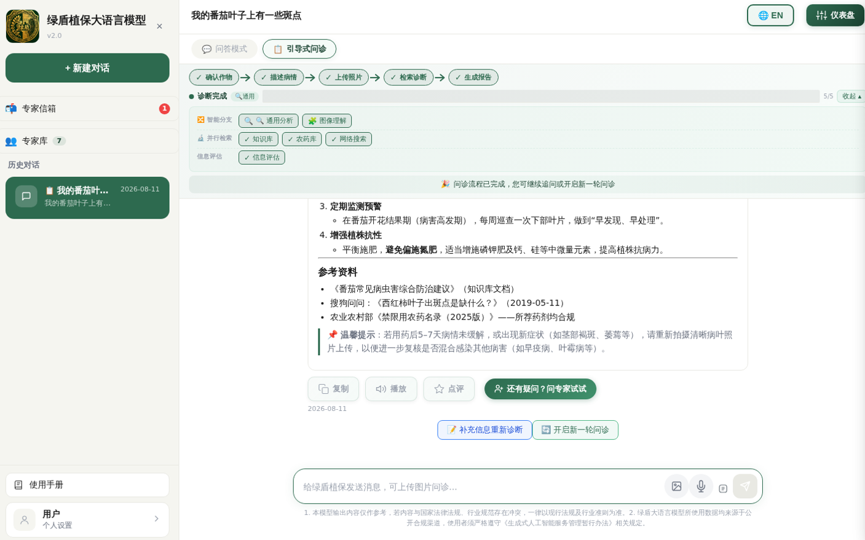The width and height of the screenshot is (865, 540).
Task: Select the 我的番茄叶 history conversation
Action: click(x=87, y=197)
